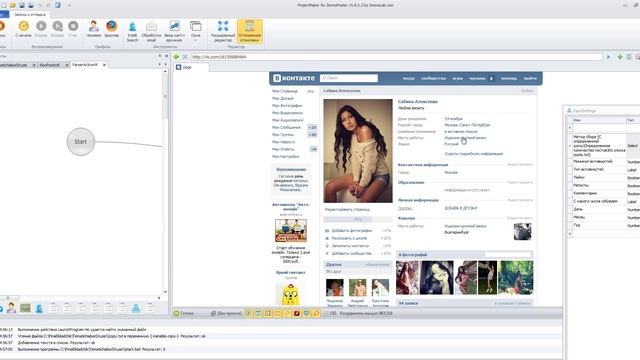
Task: Open "люди" in VK top navigation
Action: 409,78
